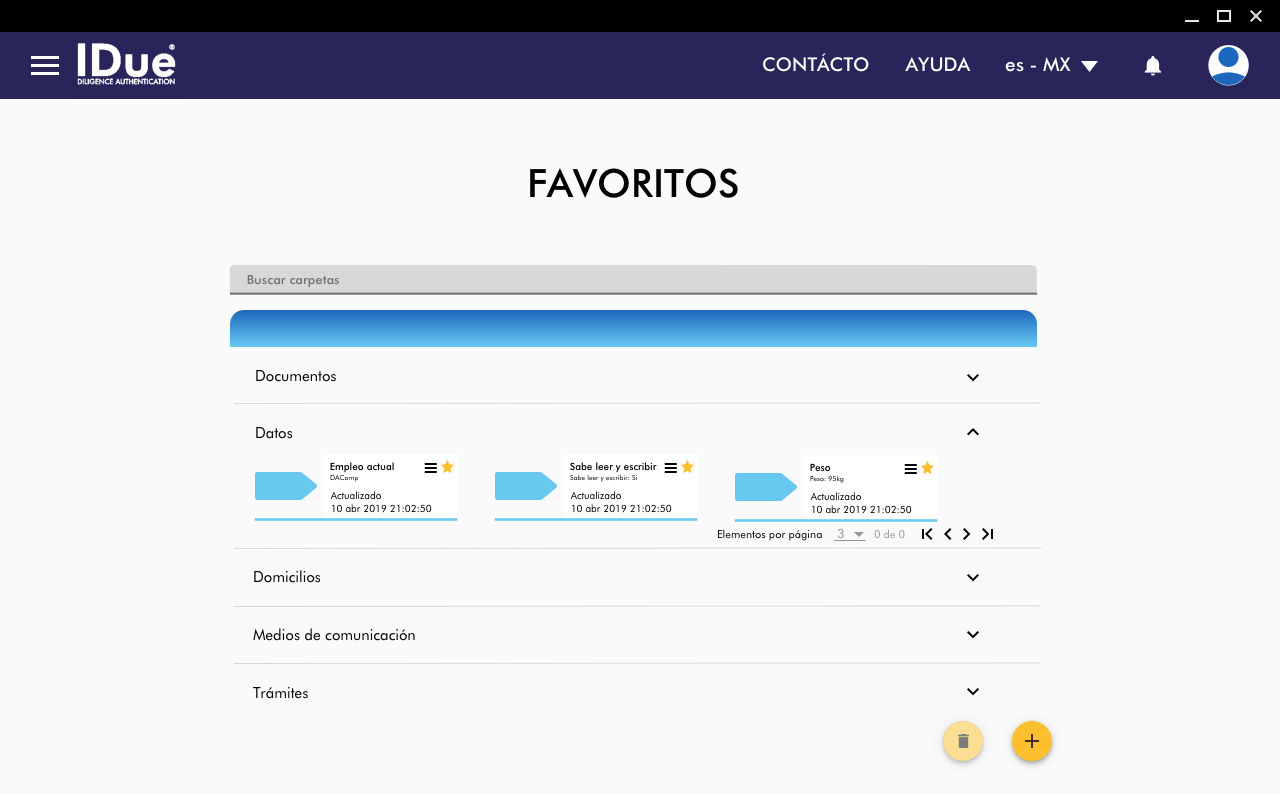Click the notifications bell icon

(1153, 66)
